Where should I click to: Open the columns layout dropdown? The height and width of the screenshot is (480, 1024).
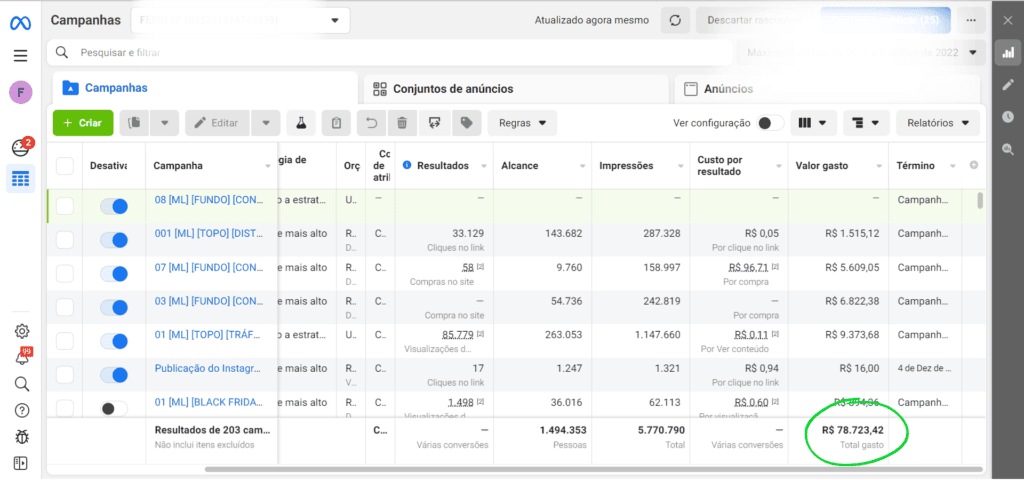[812, 123]
